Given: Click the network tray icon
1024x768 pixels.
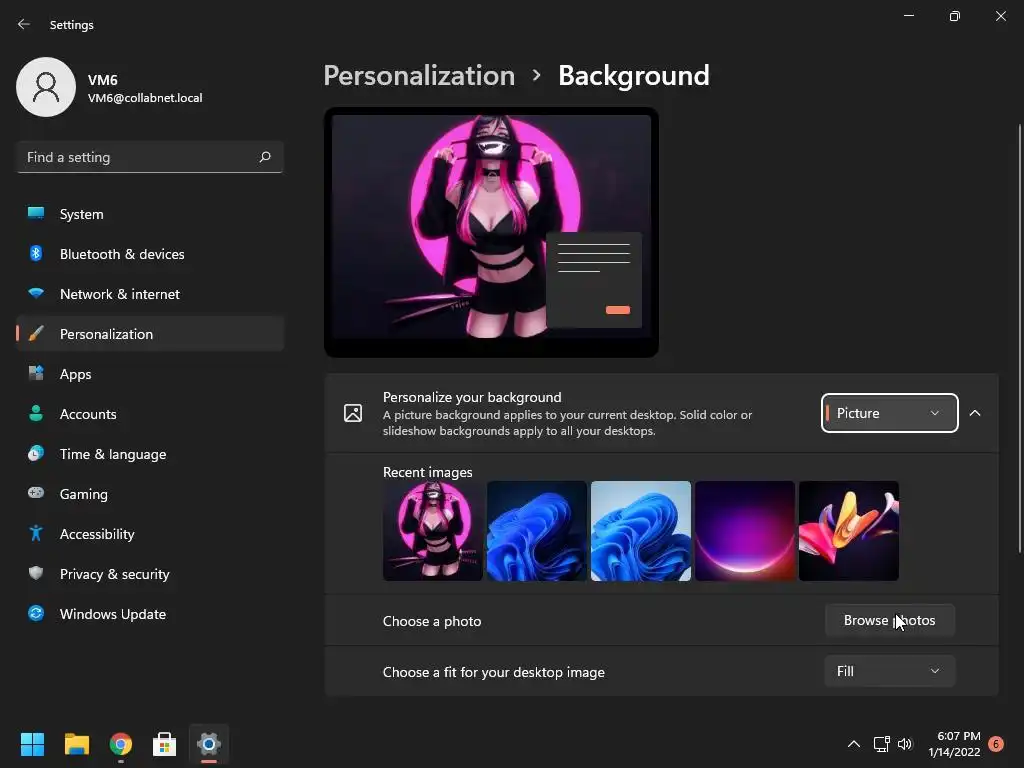Looking at the screenshot, I should (x=882, y=744).
